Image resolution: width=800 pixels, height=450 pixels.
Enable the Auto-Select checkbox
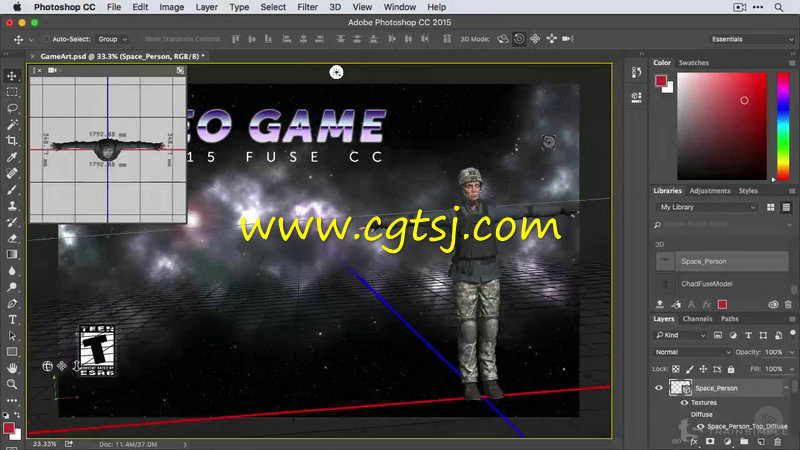point(46,39)
